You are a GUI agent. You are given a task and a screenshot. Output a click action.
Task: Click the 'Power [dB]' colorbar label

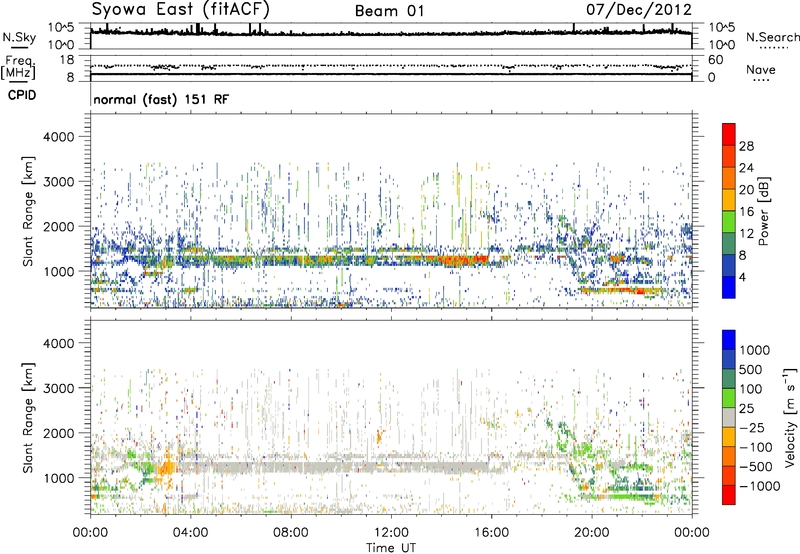click(x=764, y=211)
